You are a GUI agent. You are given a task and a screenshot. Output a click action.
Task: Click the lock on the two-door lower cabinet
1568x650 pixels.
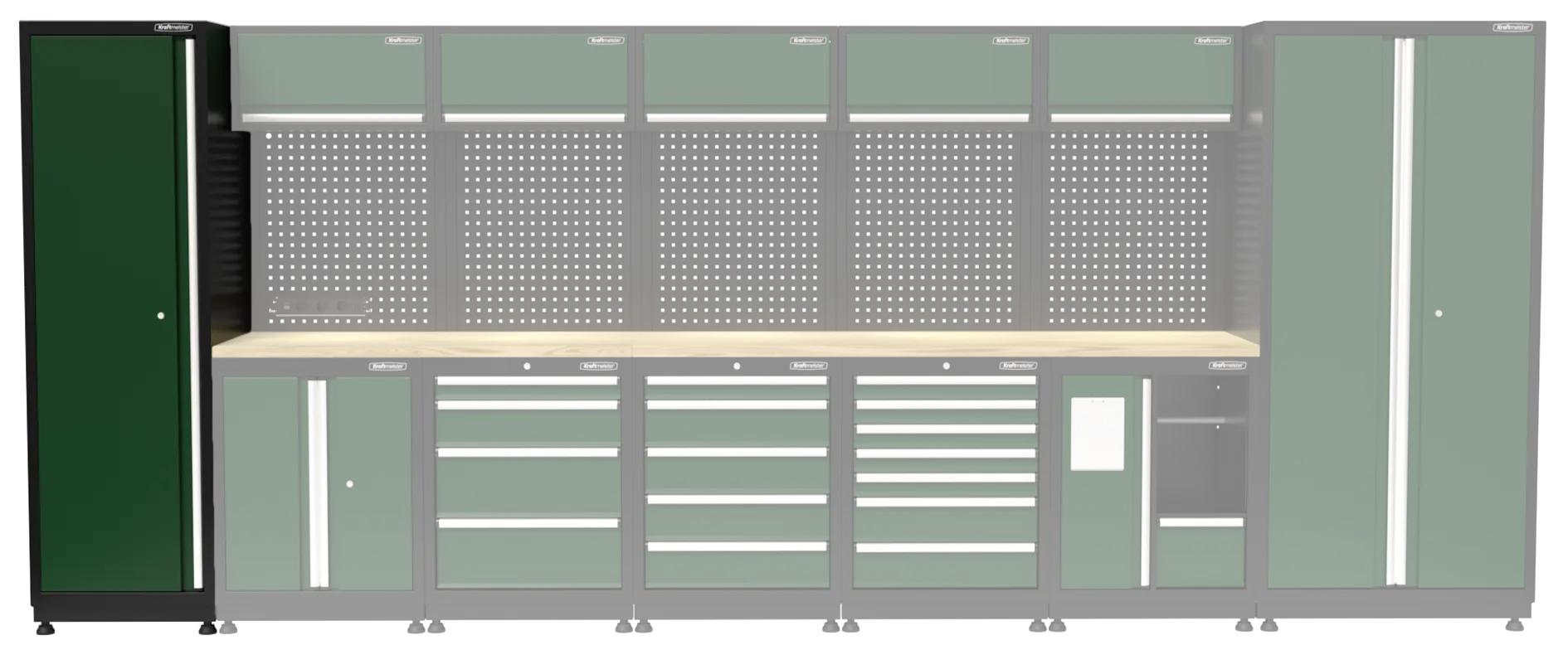click(x=349, y=483)
